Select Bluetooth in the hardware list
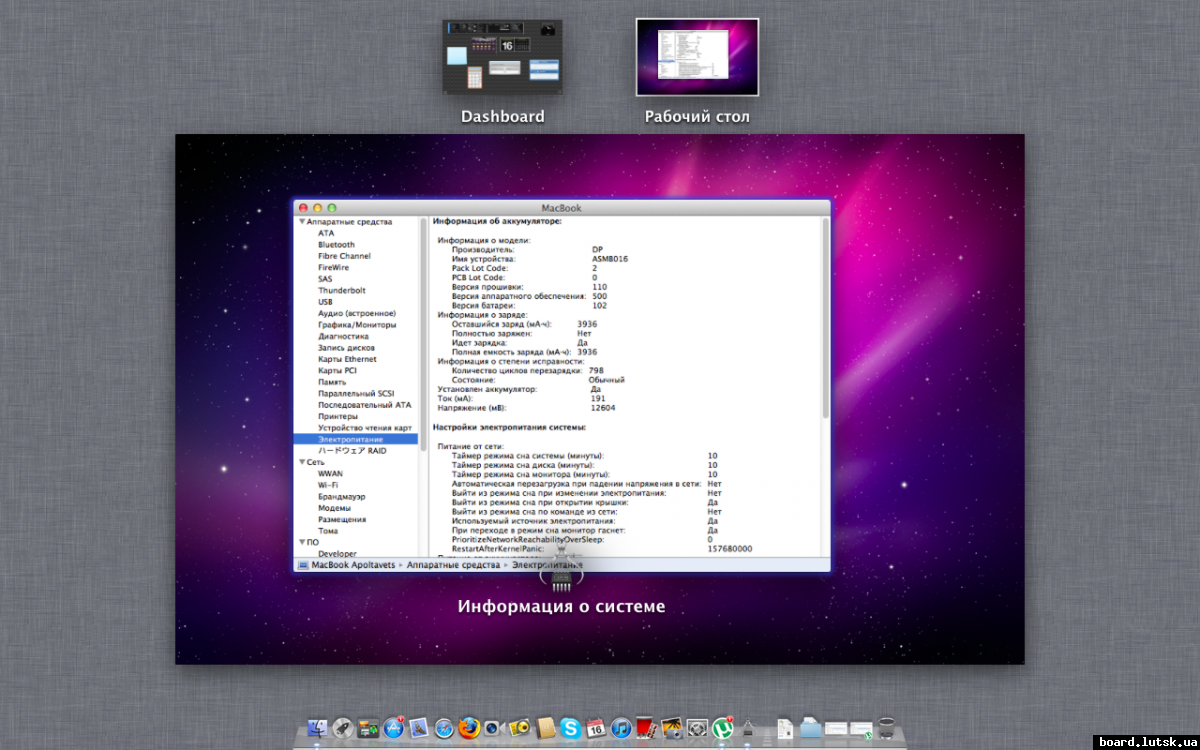This screenshot has width=1200, height=750. [336, 245]
